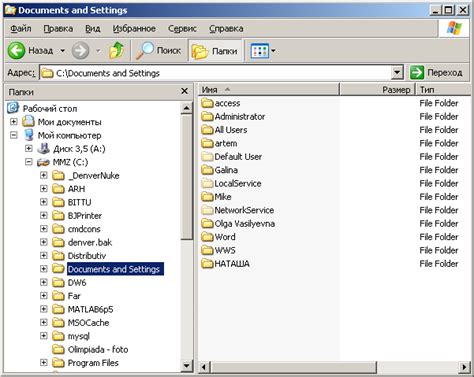Close the Папки side pane
474x377 pixels.
click(184, 91)
